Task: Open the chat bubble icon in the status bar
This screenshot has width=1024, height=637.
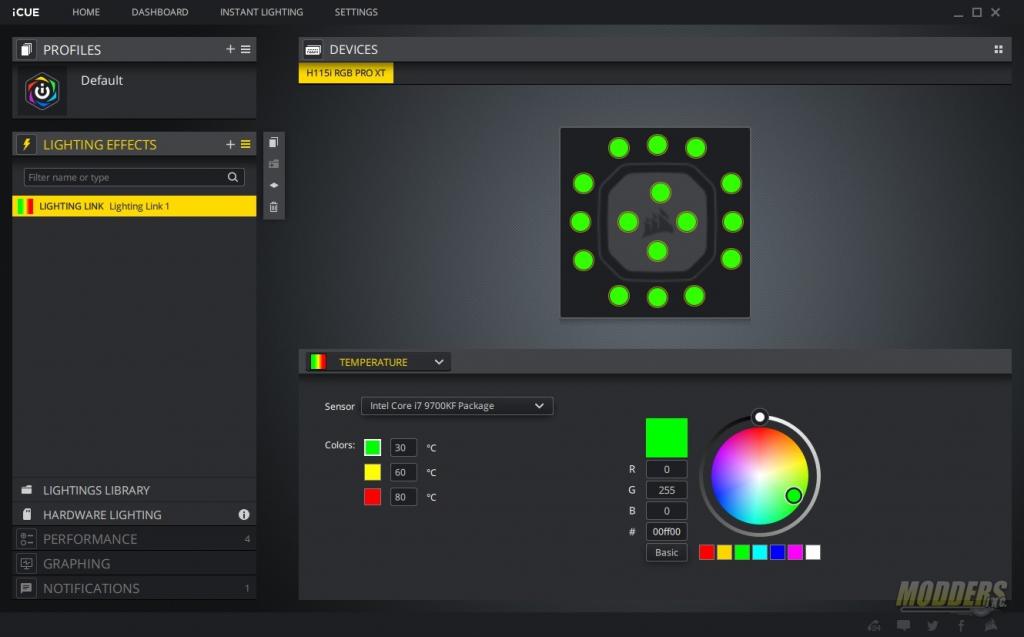Action: [903, 626]
